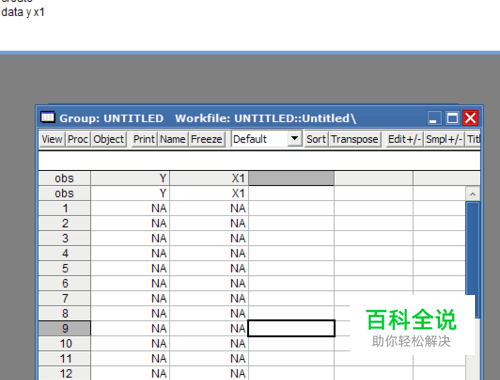Toggle Edit+/- mode
Viewport: 500px width, 380px height.
tap(404, 139)
